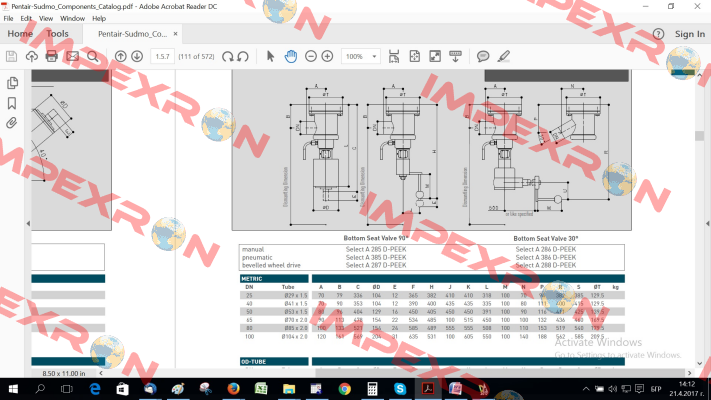Open File Explorer from taskbar
This screenshot has height=400, width=711.
click(288, 389)
